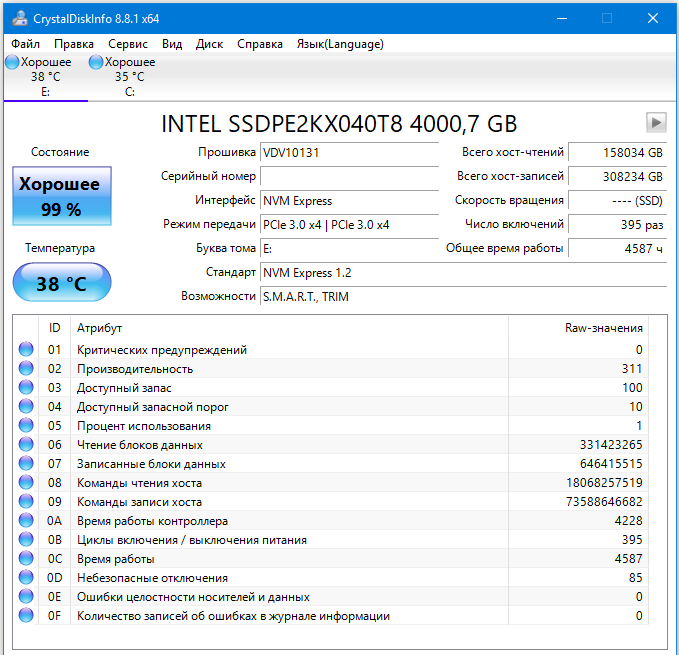Click raw value 85 of unsafe shutdowns
Image resolution: width=679 pixels, height=655 pixels.
[636, 578]
